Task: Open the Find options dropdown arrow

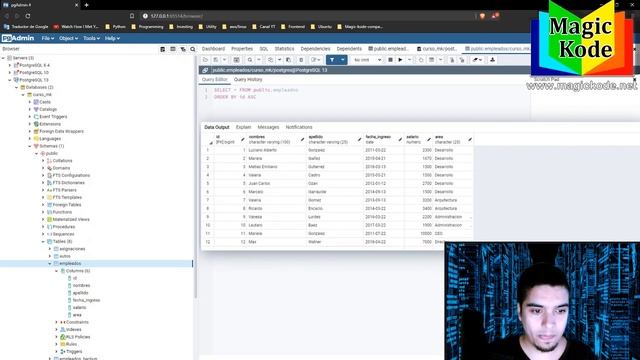Action: [259, 60]
